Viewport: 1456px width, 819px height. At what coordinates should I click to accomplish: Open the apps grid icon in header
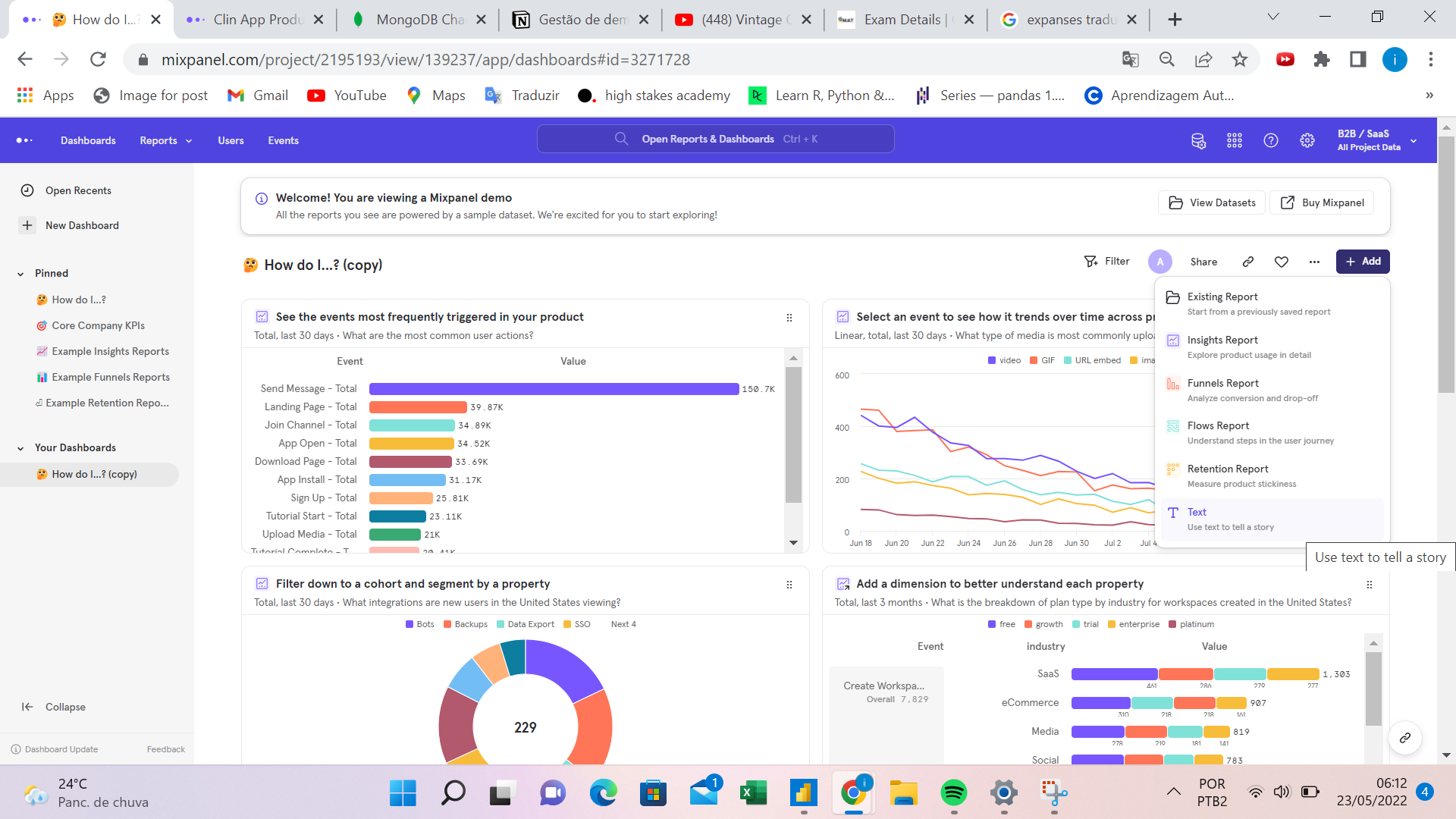click(1235, 140)
